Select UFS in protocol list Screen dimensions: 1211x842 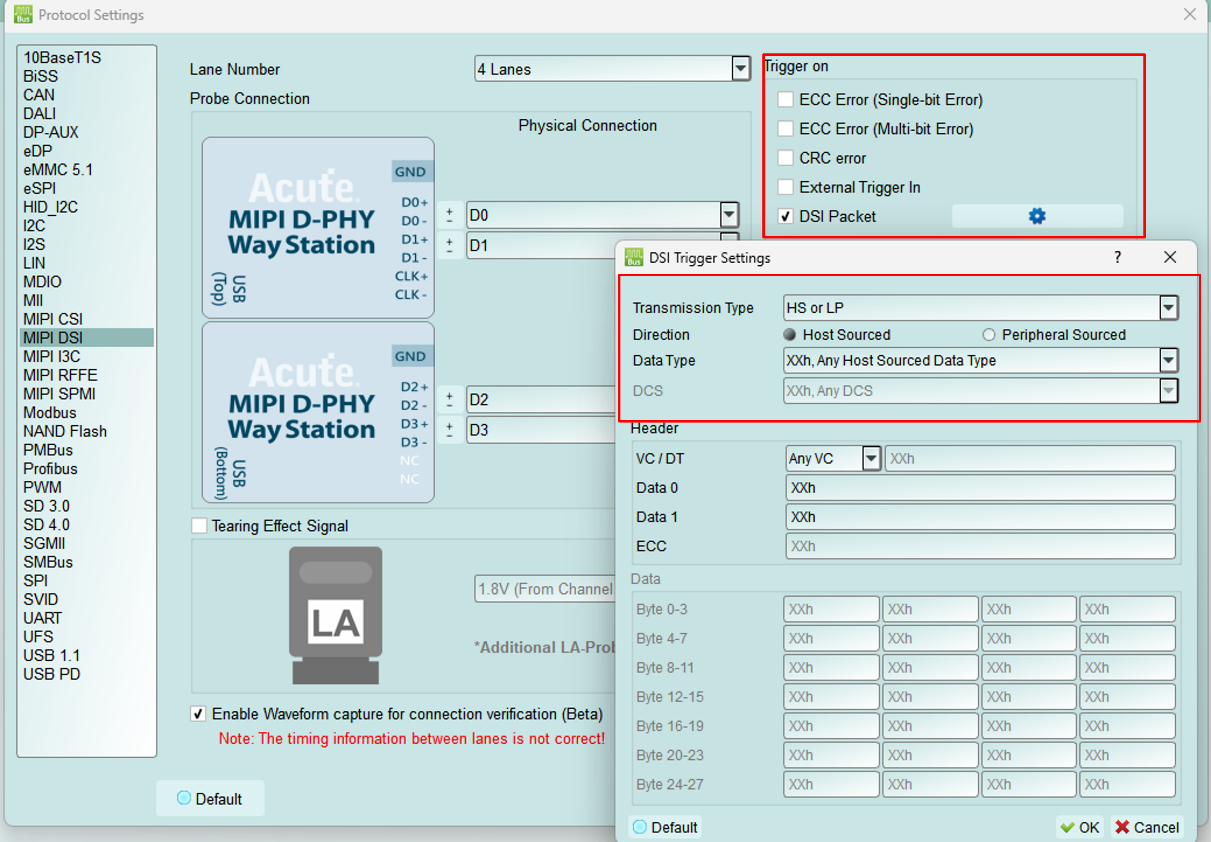pos(38,637)
